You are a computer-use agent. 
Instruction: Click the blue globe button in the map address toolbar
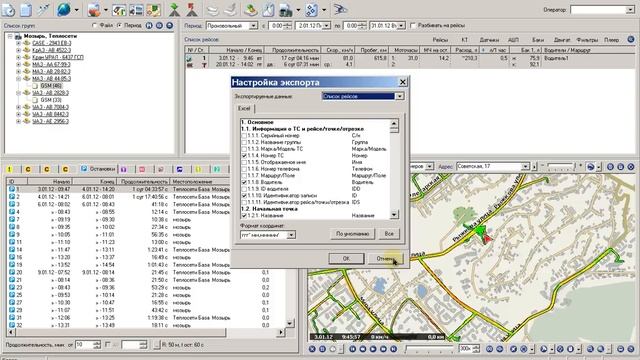(x=591, y=167)
